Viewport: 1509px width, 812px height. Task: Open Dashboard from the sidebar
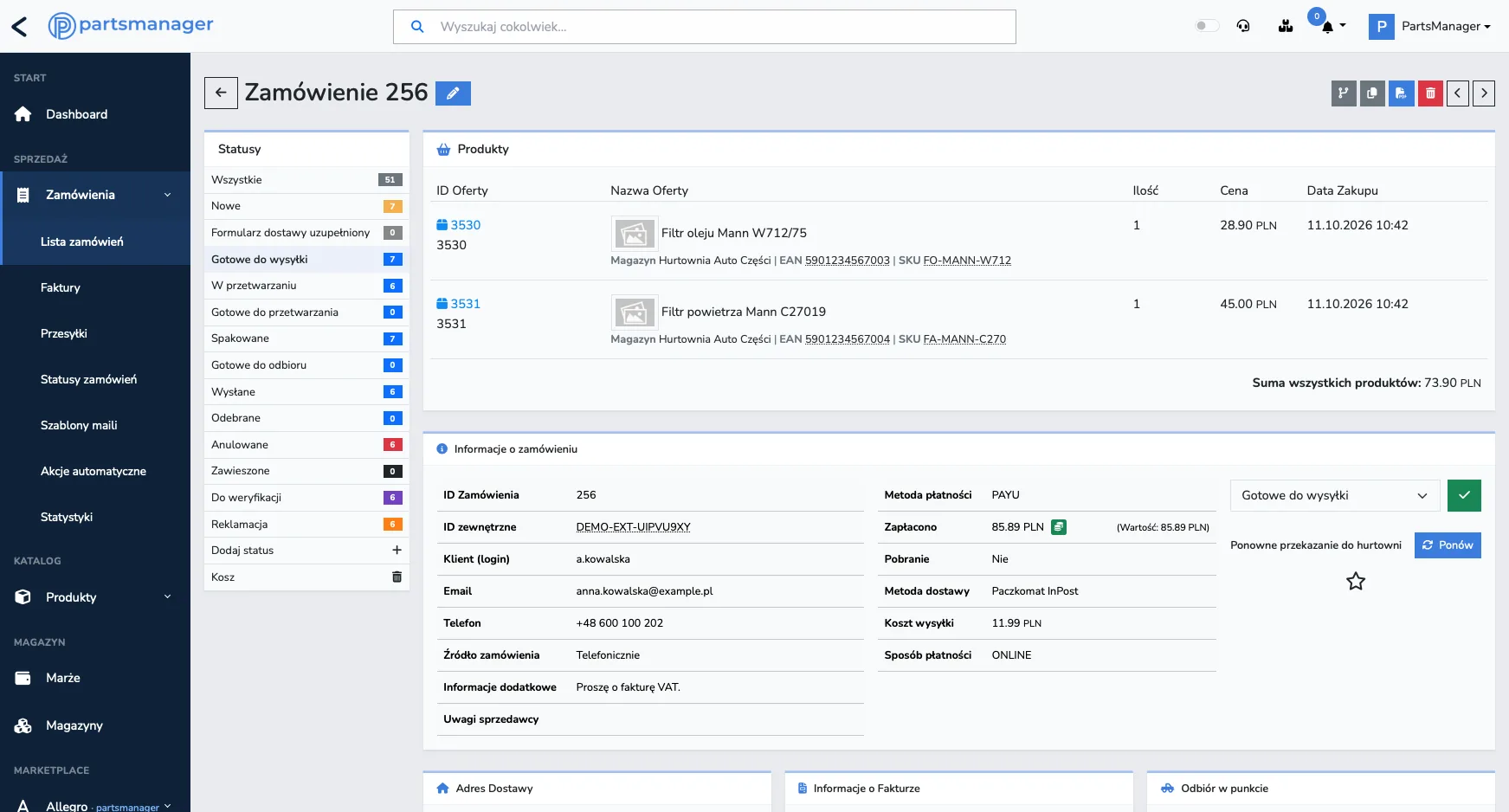coord(95,114)
